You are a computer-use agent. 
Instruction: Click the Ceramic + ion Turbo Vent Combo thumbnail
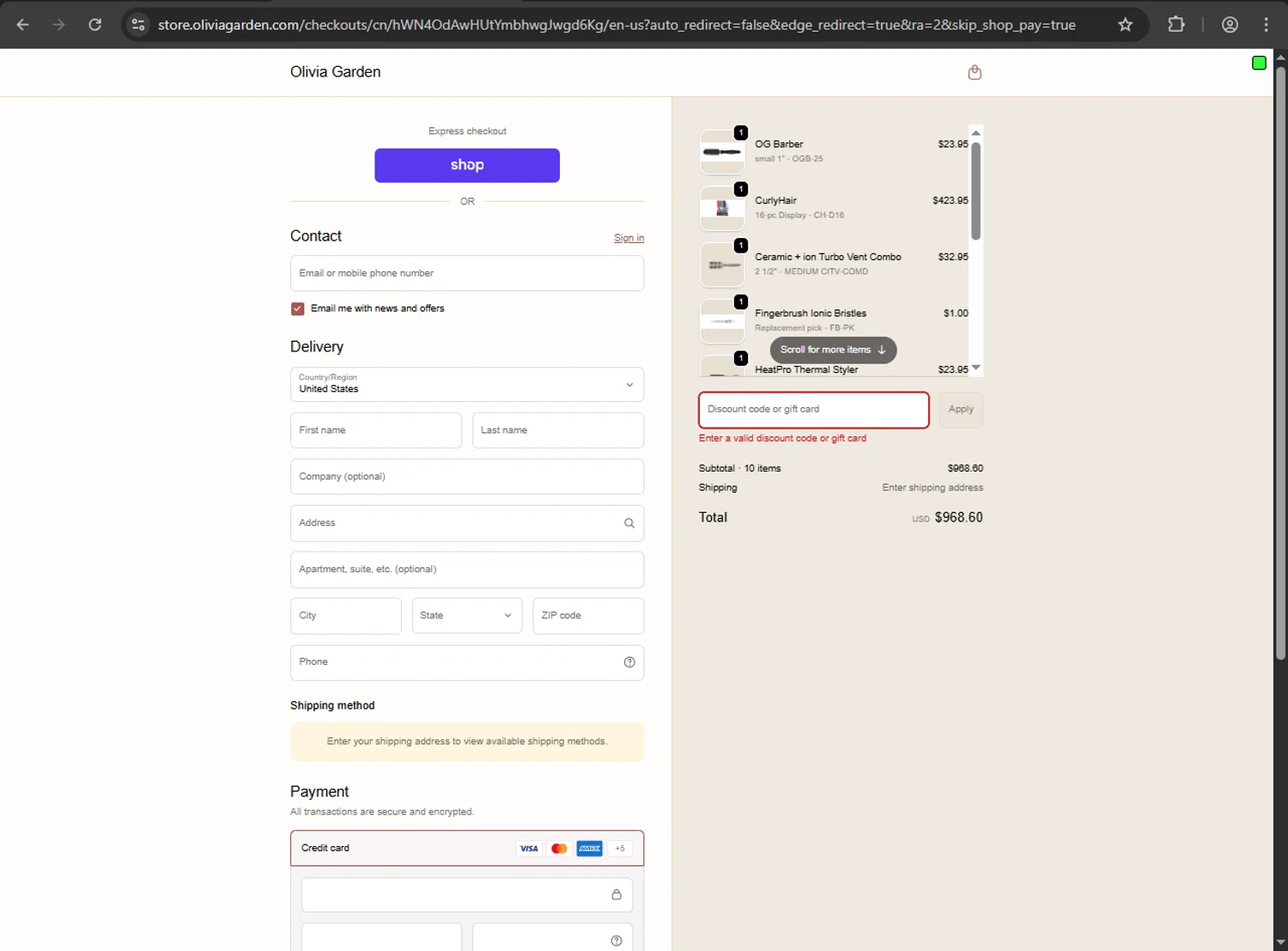click(x=722, y=265)
